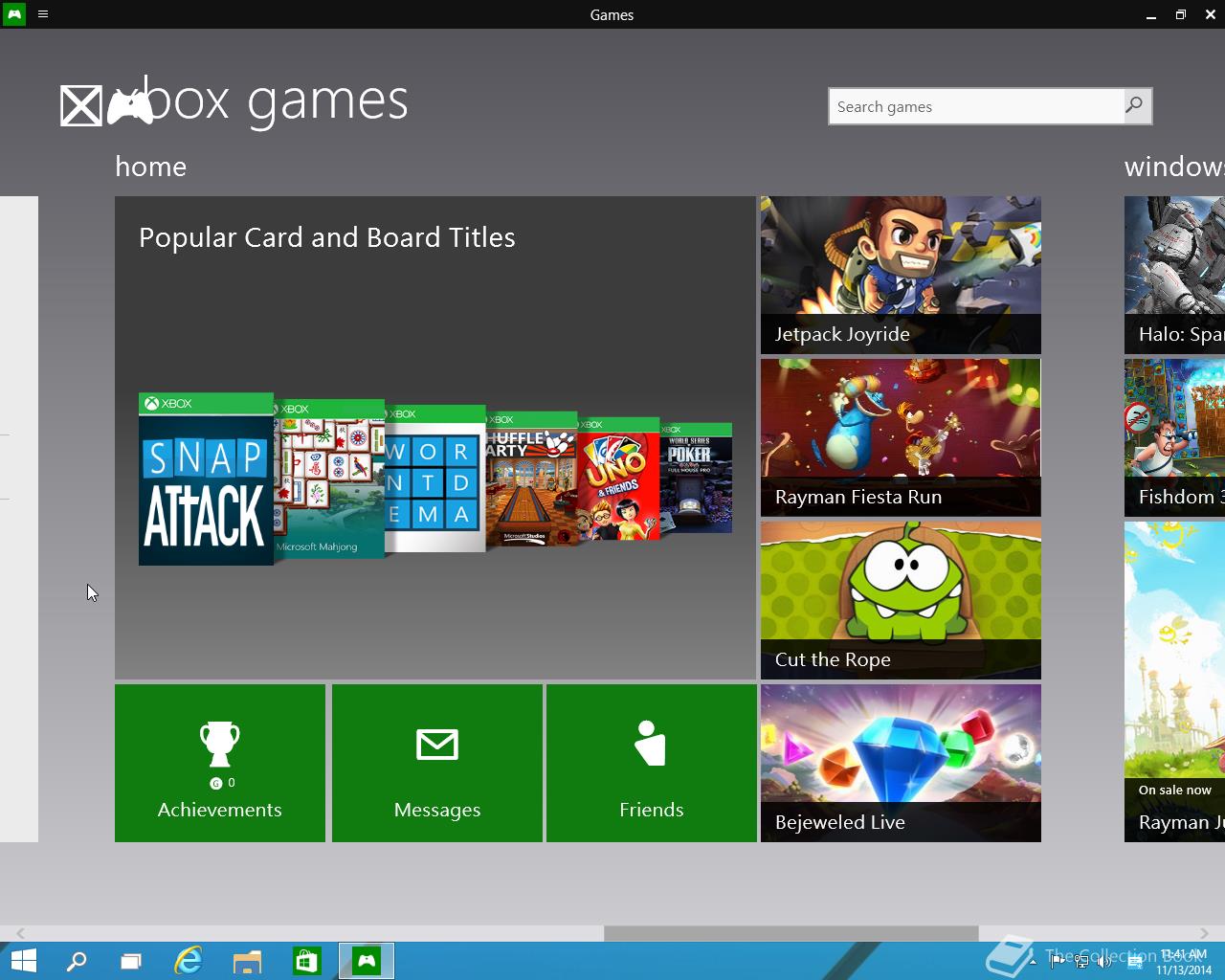Click horizontal scrollbar right arrow

pyautogui.click(x=1204, y=933)
